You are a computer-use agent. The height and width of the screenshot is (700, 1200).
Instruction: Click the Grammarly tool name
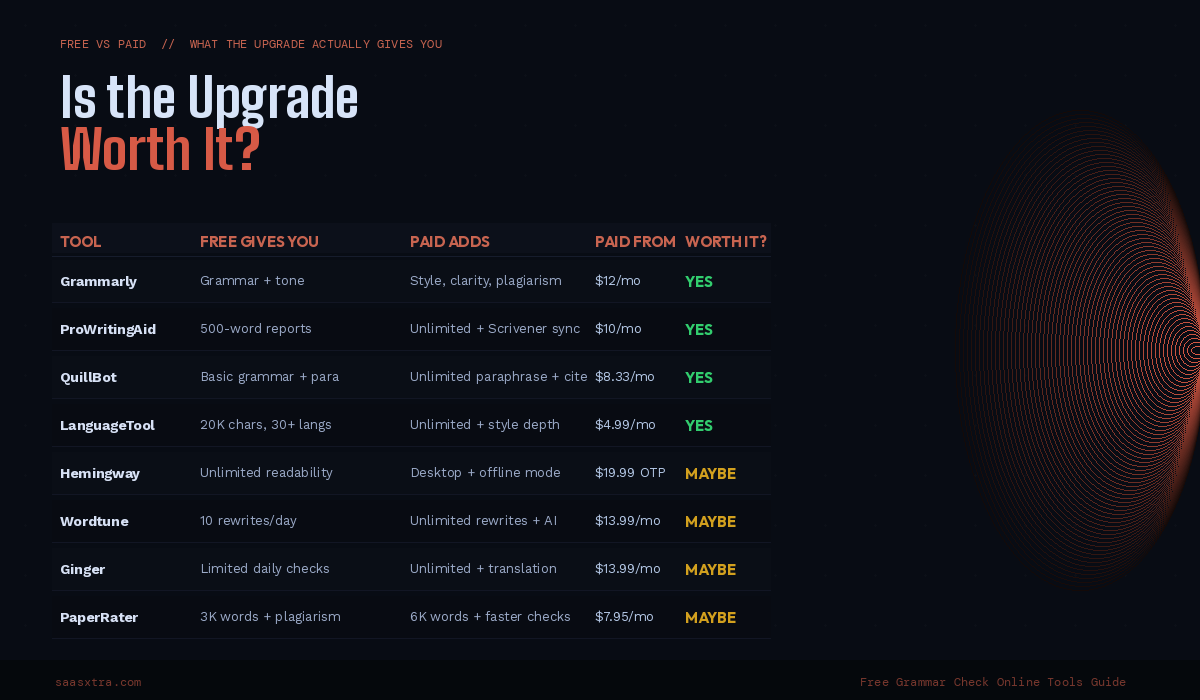tap(98, 281)
